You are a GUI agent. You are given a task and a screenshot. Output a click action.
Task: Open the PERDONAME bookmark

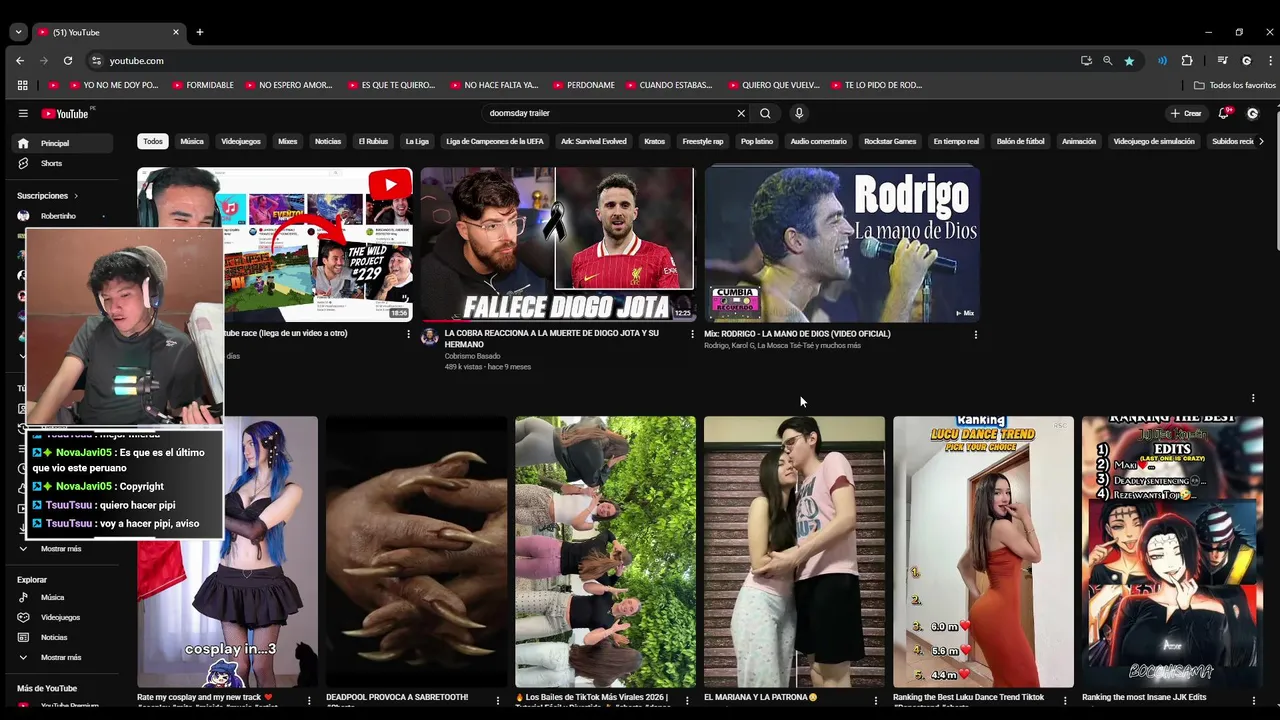coord(584,85)
